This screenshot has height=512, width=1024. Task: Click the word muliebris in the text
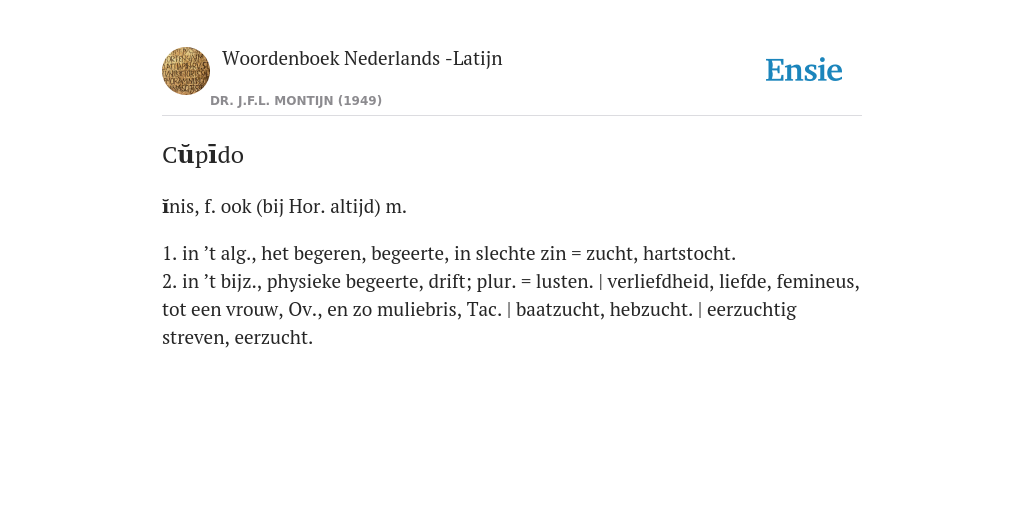[x=417, y=310]
